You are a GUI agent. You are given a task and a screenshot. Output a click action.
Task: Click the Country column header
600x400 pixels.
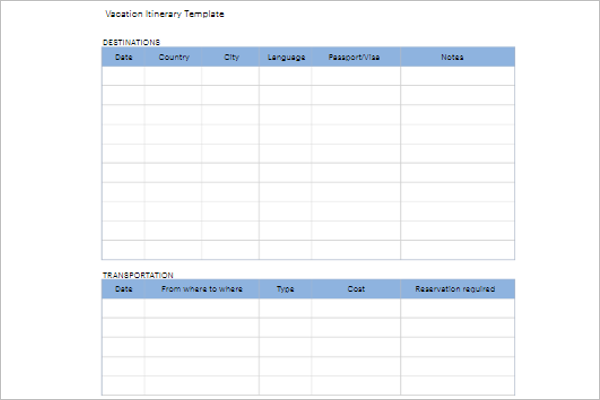[x=174, y=57]
